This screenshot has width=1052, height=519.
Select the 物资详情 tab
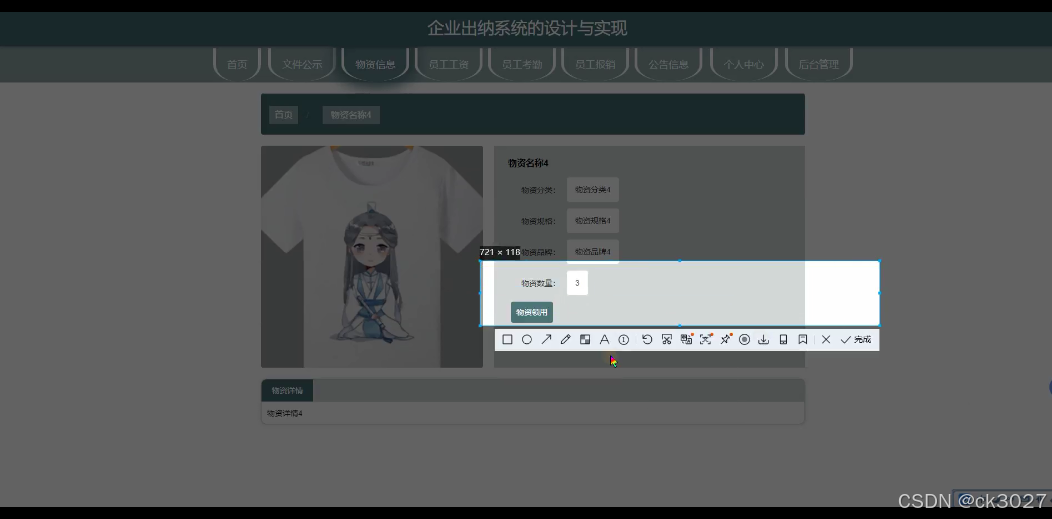pos(287,390)
